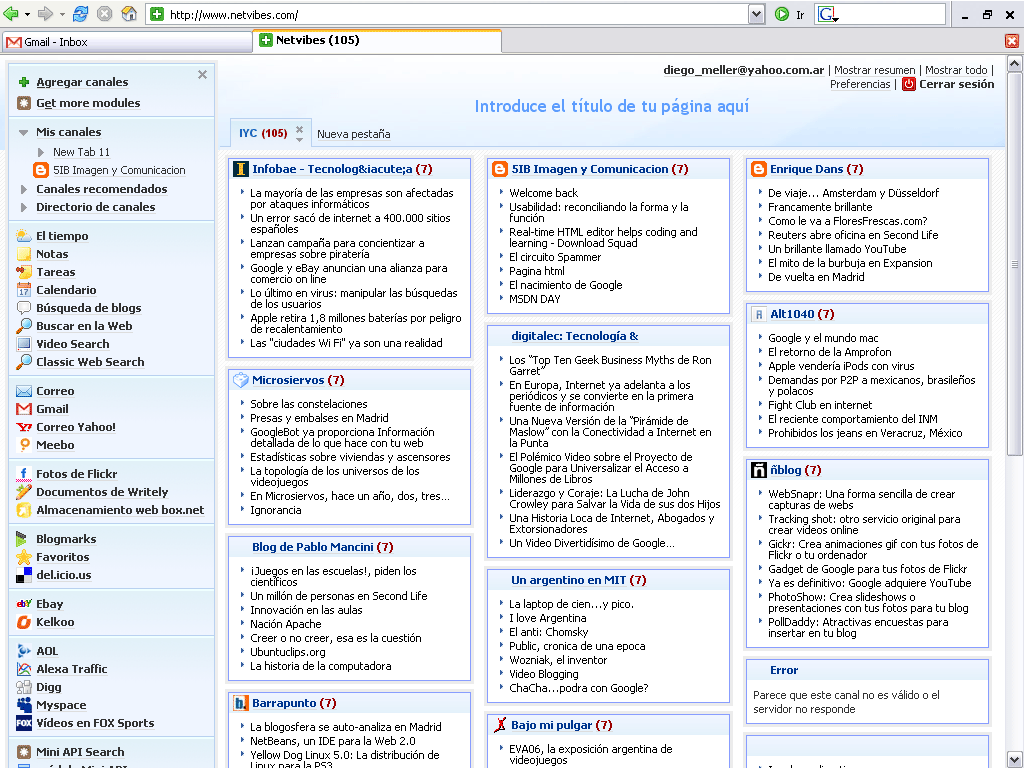Click the Correo Yahoo! icon

24,427
